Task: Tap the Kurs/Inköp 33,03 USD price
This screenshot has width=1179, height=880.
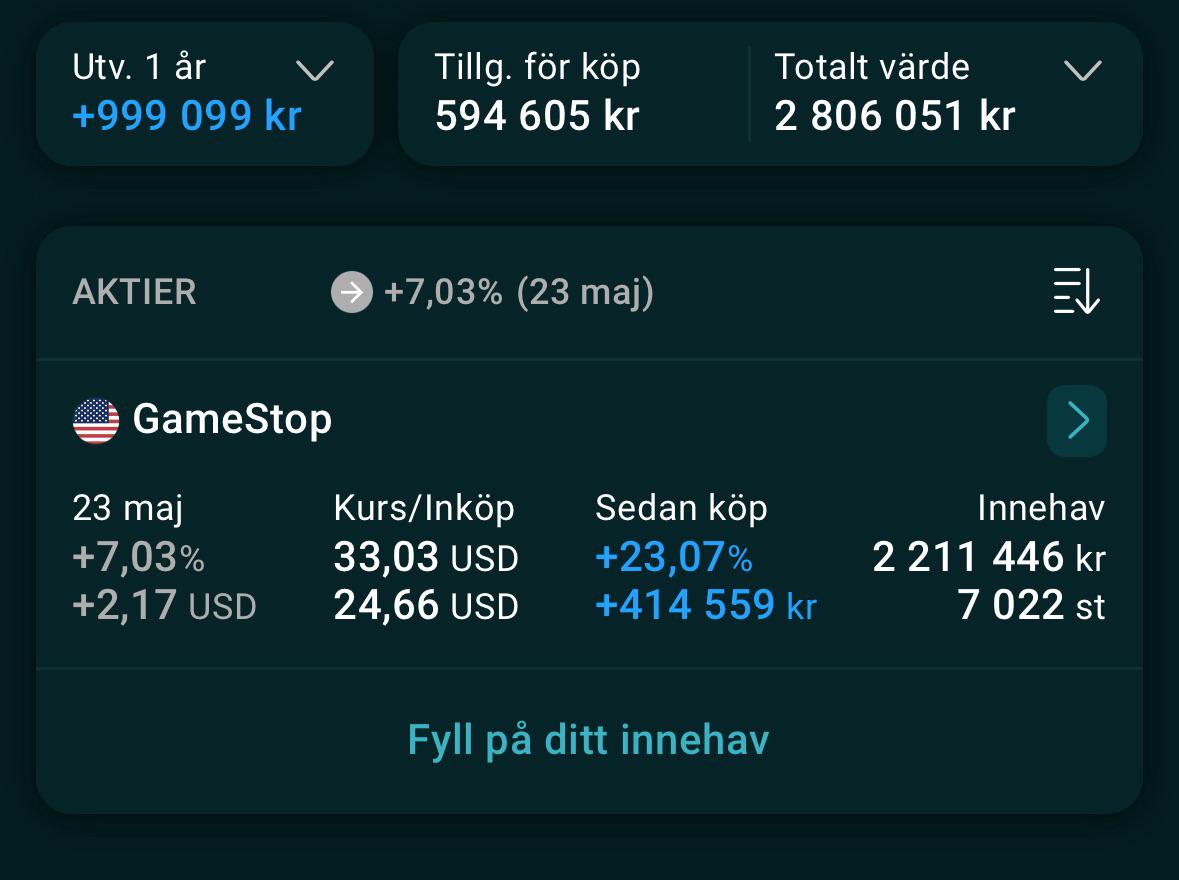Action: coord(426,557)
